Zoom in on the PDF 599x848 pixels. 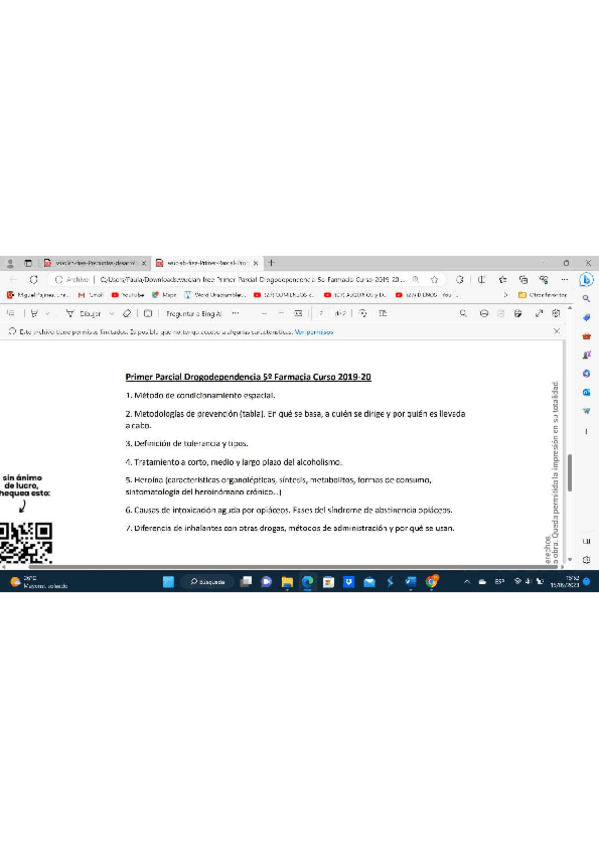point(281,313)
